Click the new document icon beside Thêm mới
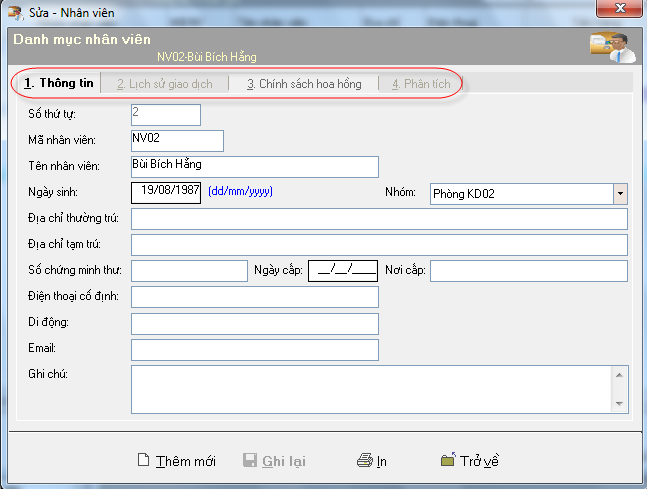This screenshot has height=489, width=647. click(143, 461)
